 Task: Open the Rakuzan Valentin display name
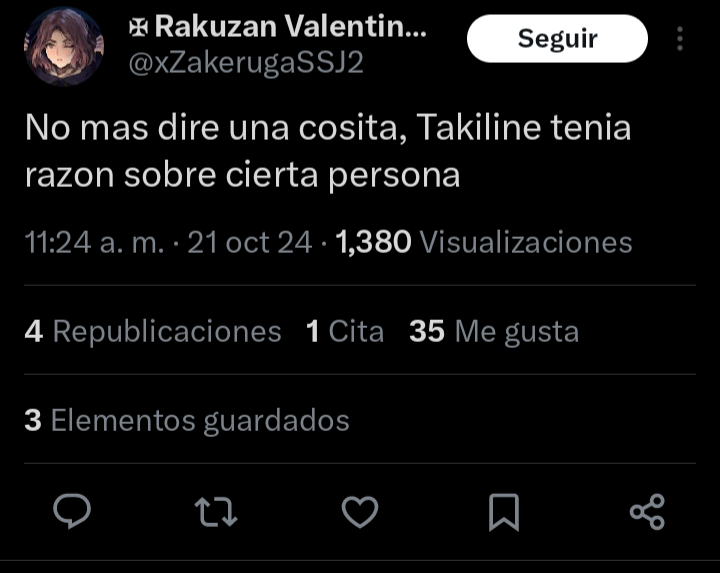point(291,27)
